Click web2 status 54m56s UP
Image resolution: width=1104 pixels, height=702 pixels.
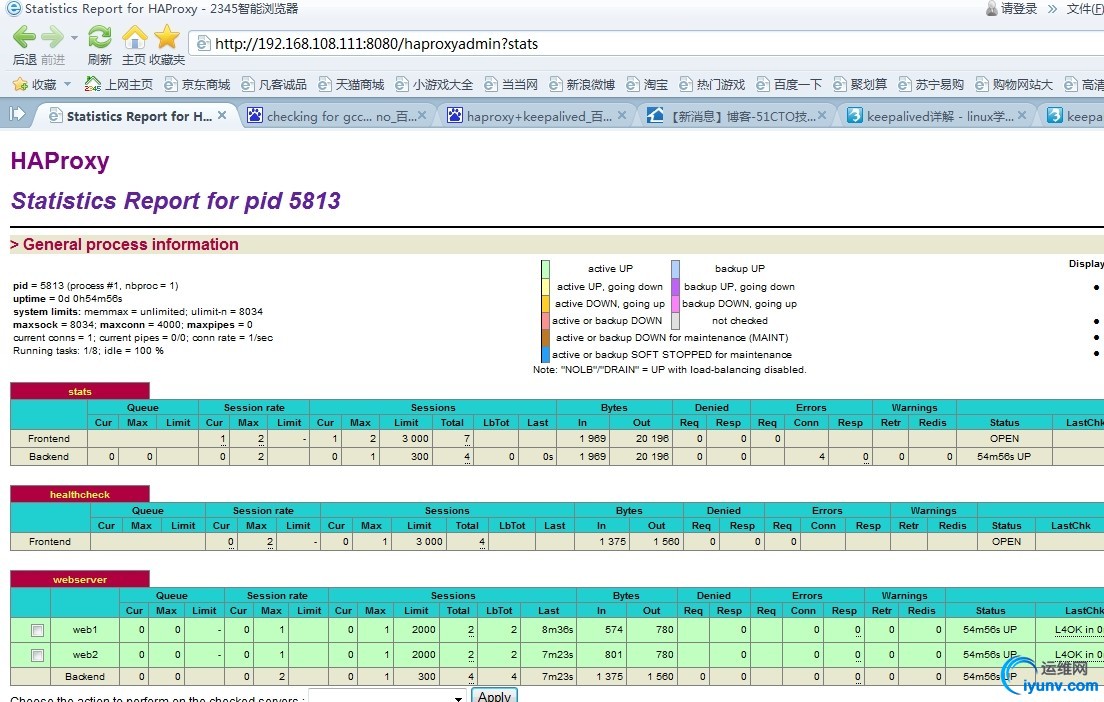990,655
